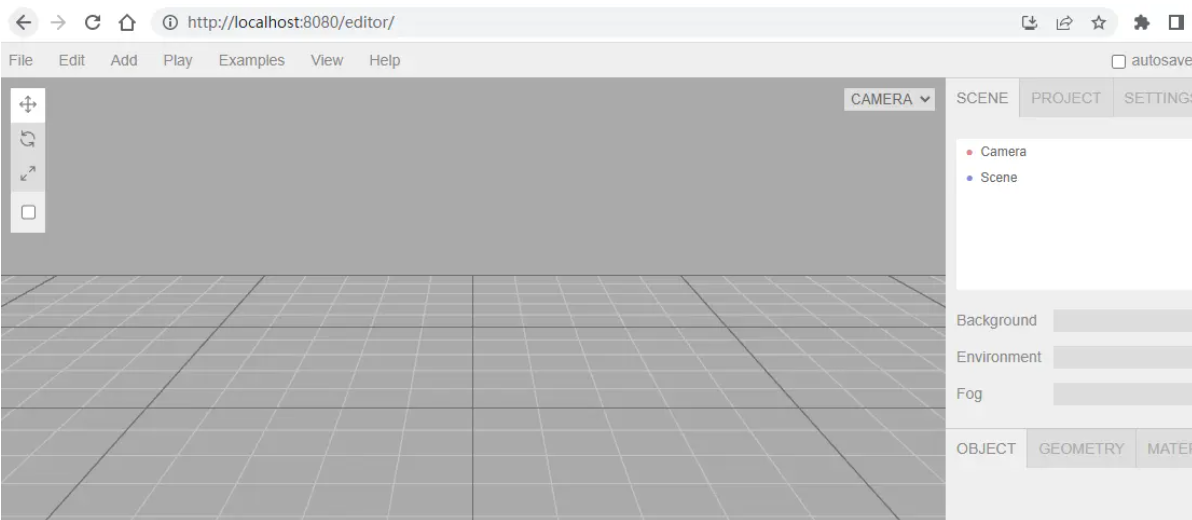Open the Edit menu
The width and height of the screenshot is (1192, 520).
point(71,60)
